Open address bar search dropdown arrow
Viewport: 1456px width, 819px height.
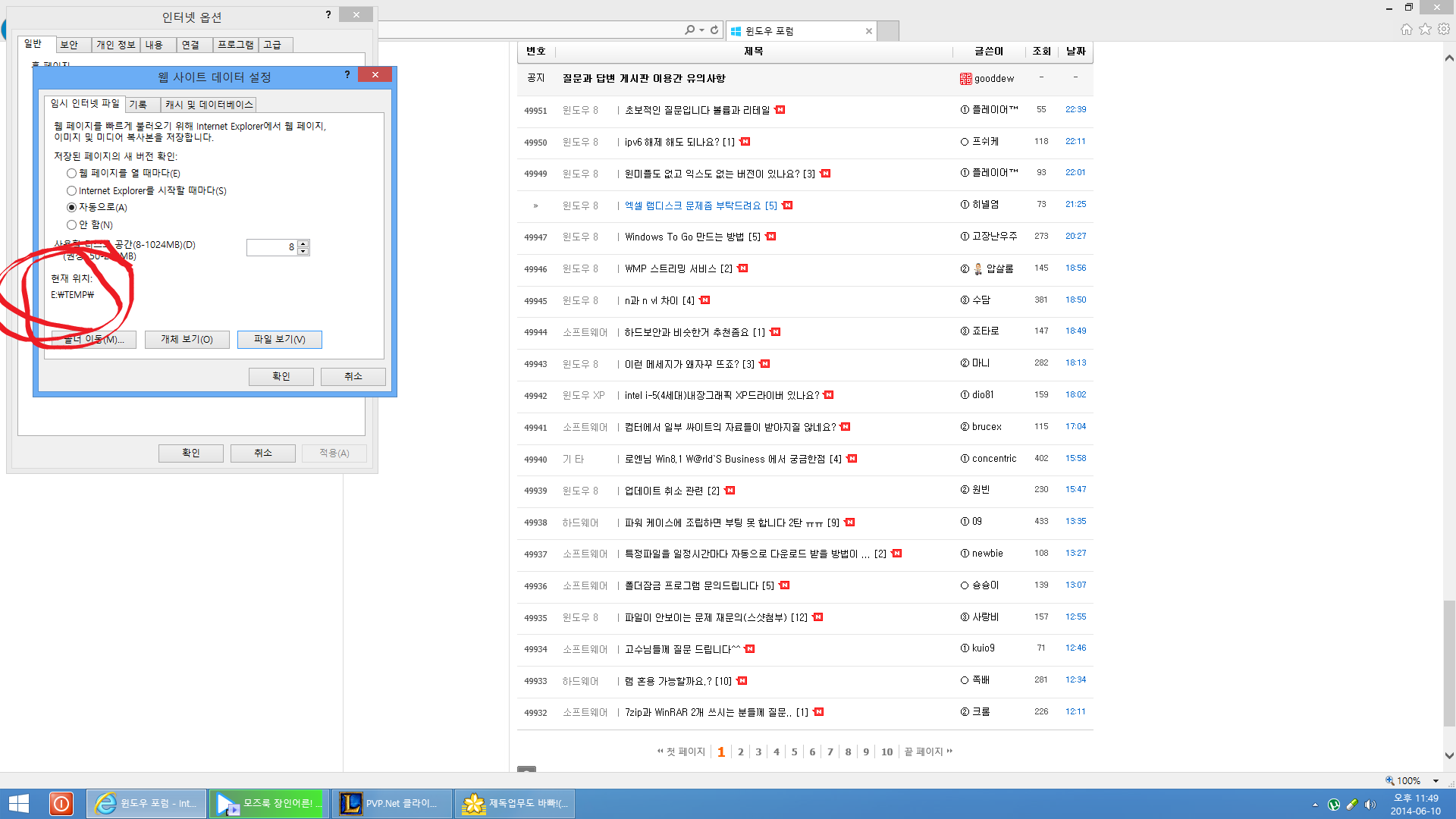click(x=701, y=30)
